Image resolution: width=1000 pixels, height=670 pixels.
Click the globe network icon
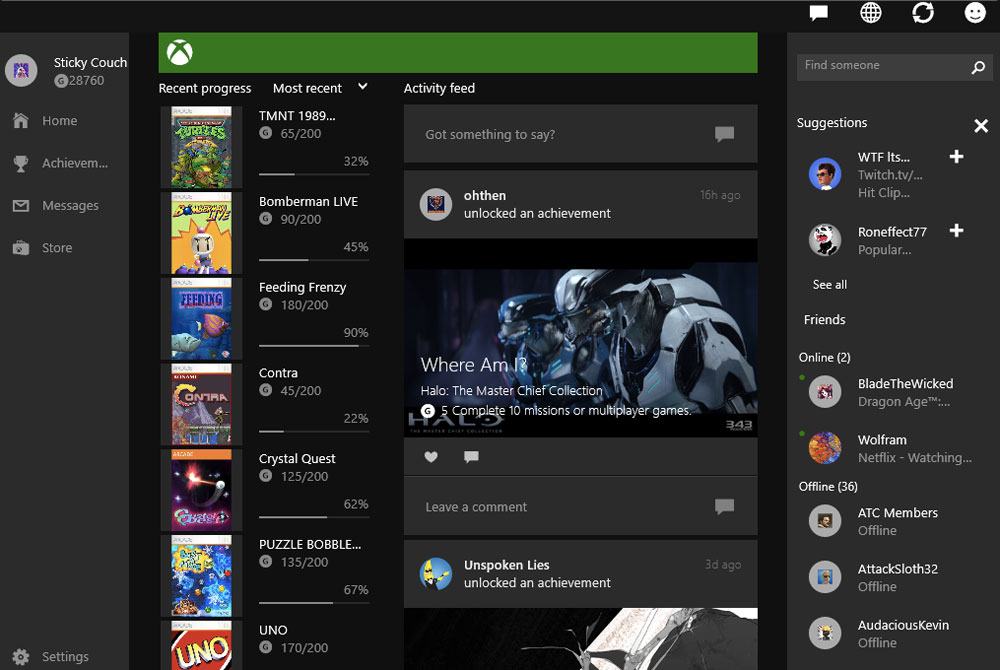(x=871, y=13)
